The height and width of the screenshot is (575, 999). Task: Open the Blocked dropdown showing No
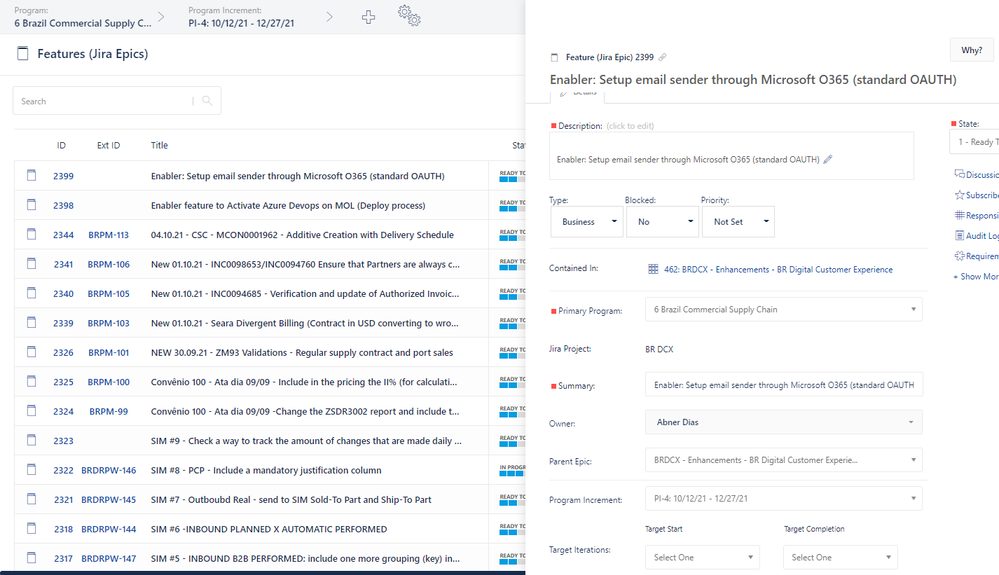tap(663, 222)
